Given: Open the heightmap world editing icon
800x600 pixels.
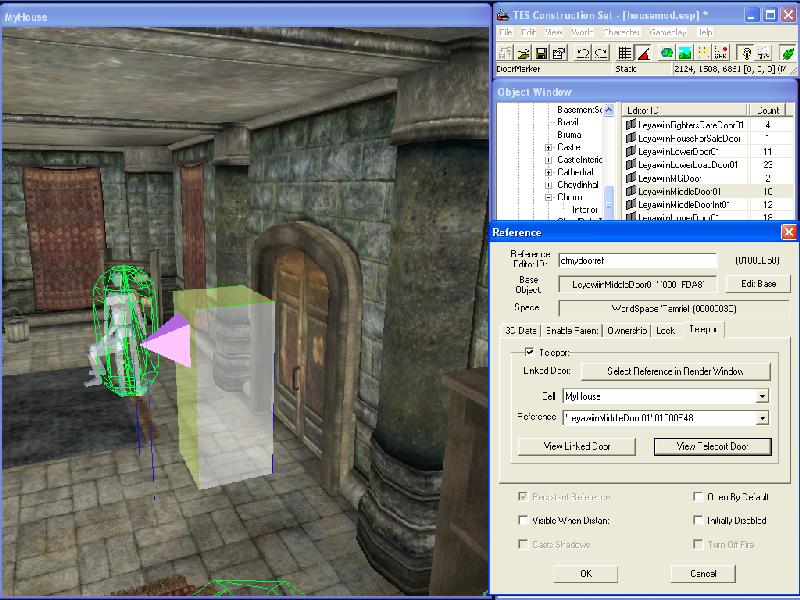Looking at the screenshot, I should 667,53.
